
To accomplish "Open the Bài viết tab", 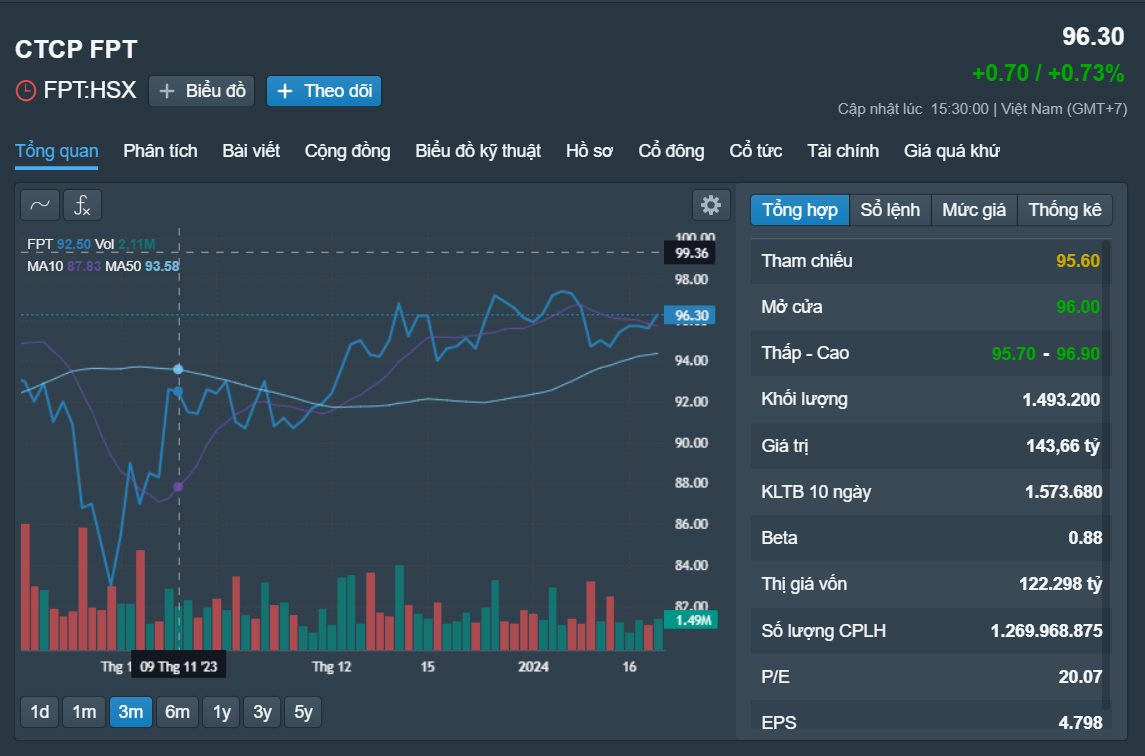I will point(251,151).
